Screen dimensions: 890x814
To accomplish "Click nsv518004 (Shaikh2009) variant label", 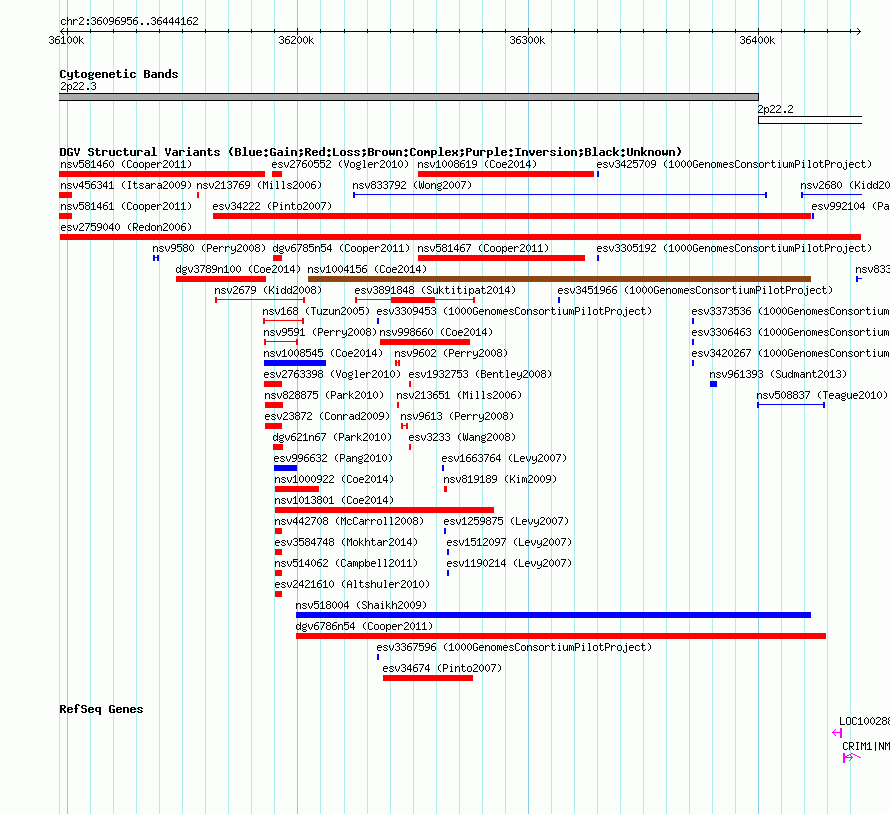I will pyautogui.click(x=361, y=605).
